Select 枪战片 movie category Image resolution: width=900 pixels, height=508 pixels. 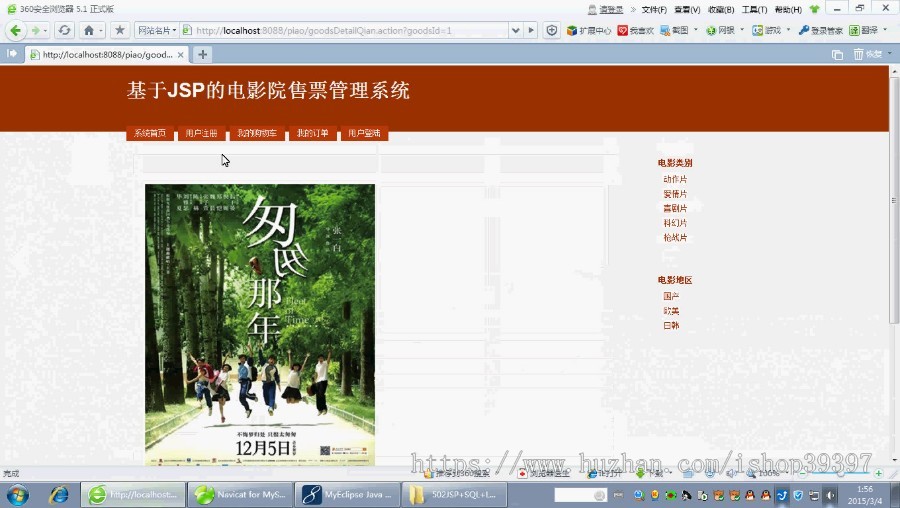[675, 238]
